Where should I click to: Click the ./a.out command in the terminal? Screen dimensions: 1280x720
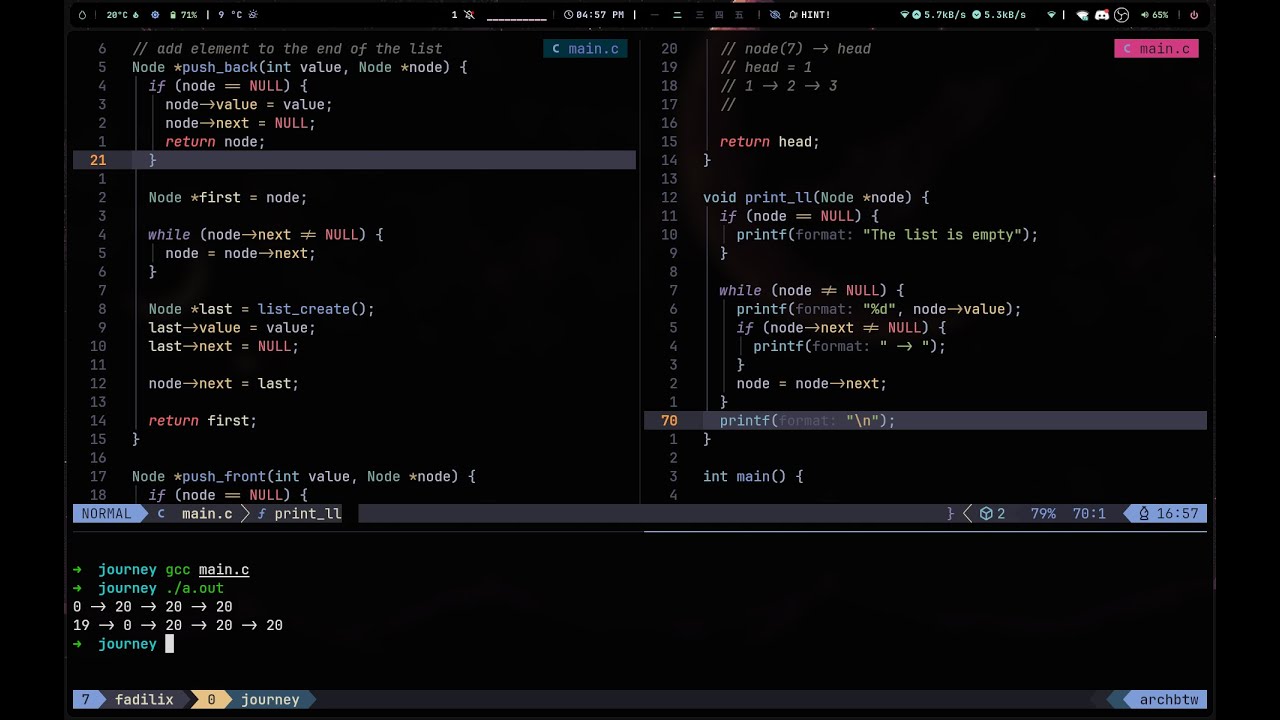click(194, 588)
